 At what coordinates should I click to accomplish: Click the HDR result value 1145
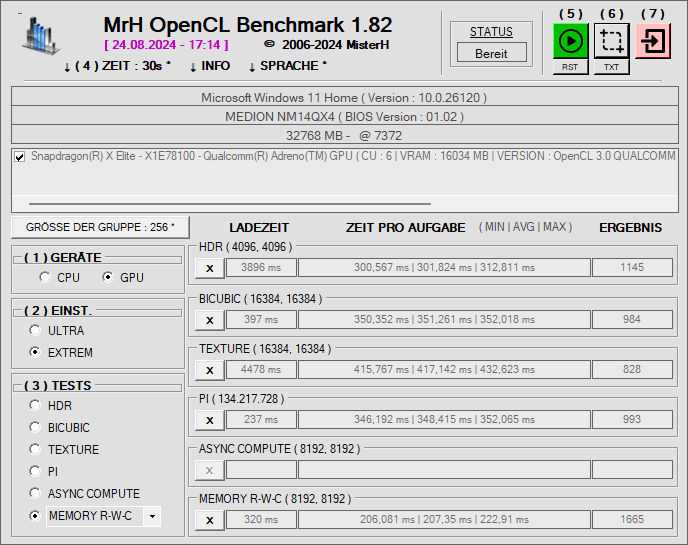click(x=632, y=268)
